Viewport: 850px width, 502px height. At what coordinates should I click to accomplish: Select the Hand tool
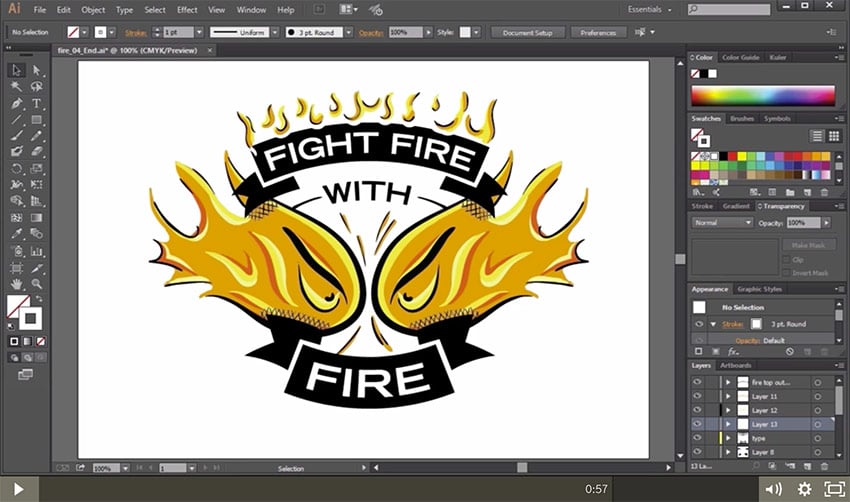(x=17, y=283)
